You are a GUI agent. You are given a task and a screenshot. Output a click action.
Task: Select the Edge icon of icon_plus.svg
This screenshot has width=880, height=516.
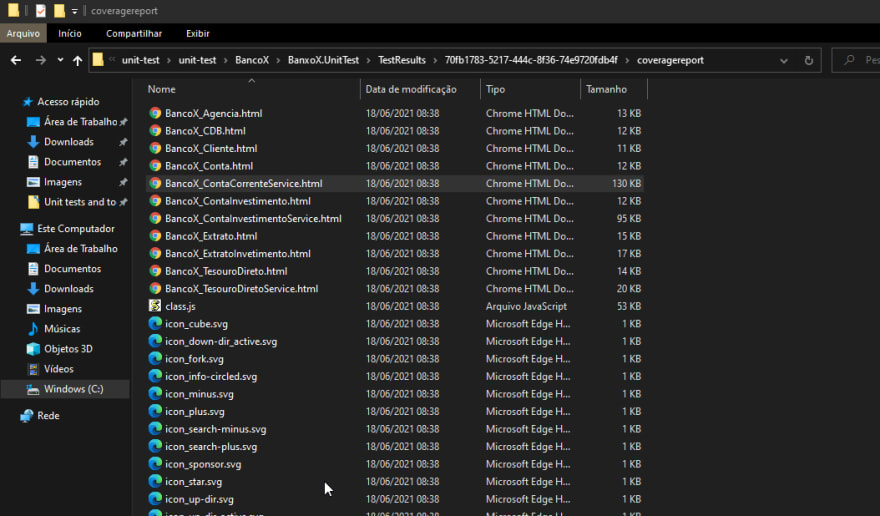155,412
